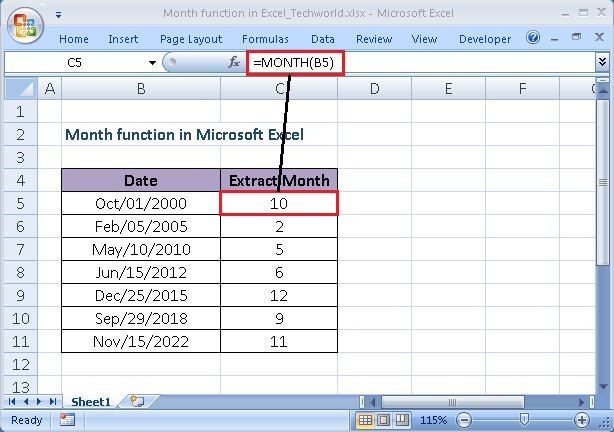Open Quick Access Toolbar customize arrow
Screen dimensions: 614x432
click(58, 15)
